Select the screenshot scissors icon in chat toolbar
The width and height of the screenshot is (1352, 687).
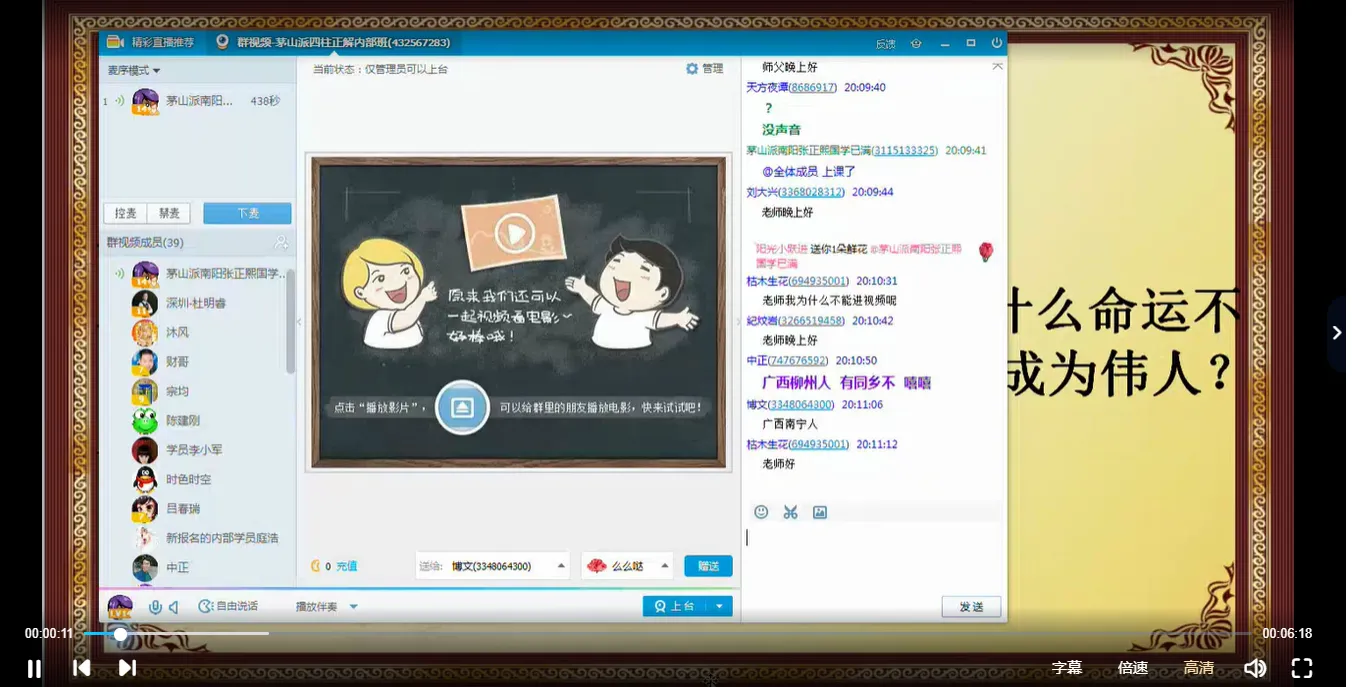click(790, 512)
